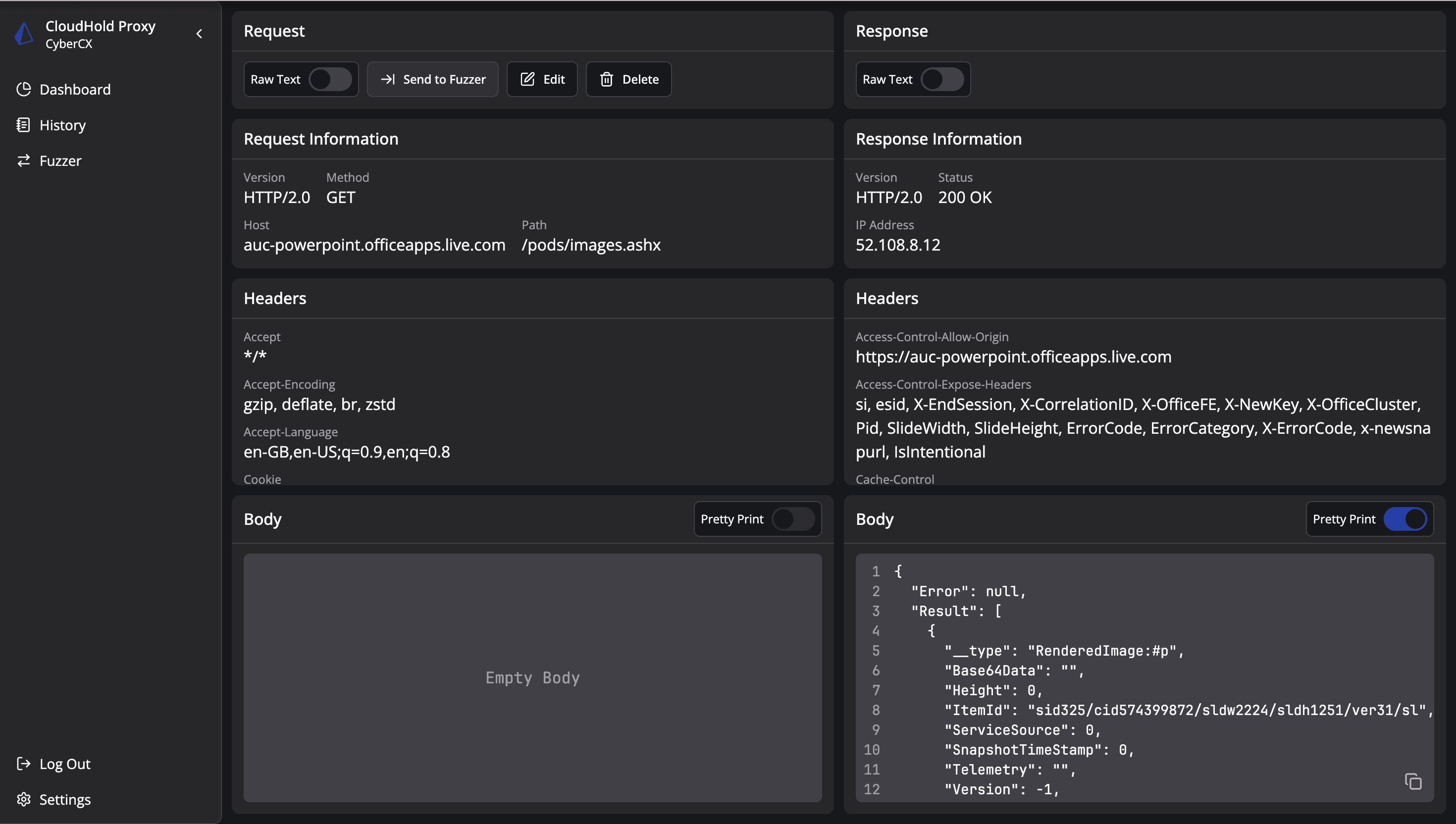Enable Raw Text toggle in the Request panel
The width and height of the screenshot is (1456, 824).
pyautogui.click(x=330, y=79)
